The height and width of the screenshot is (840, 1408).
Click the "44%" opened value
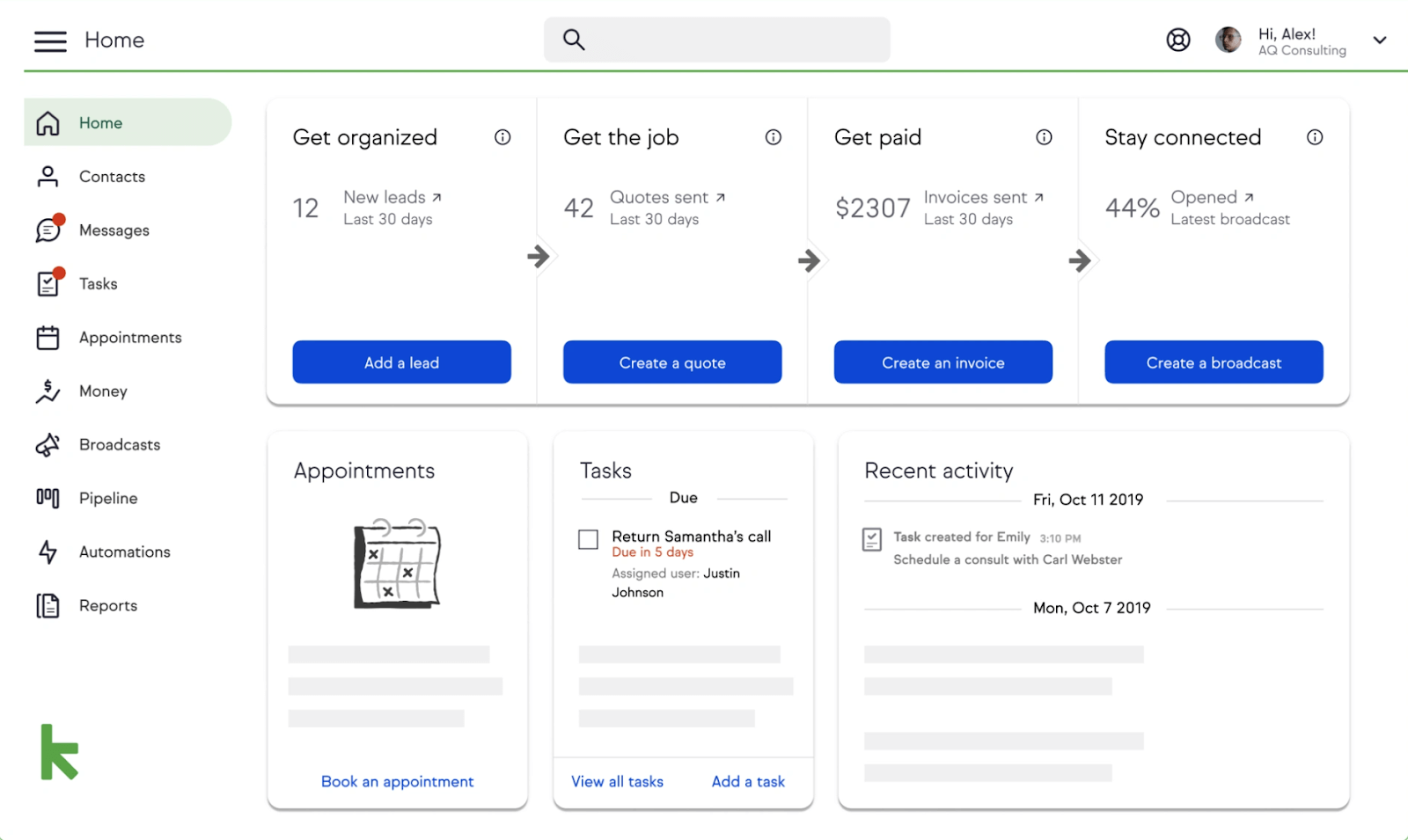pyautogui.click(x=1133, y=208)
